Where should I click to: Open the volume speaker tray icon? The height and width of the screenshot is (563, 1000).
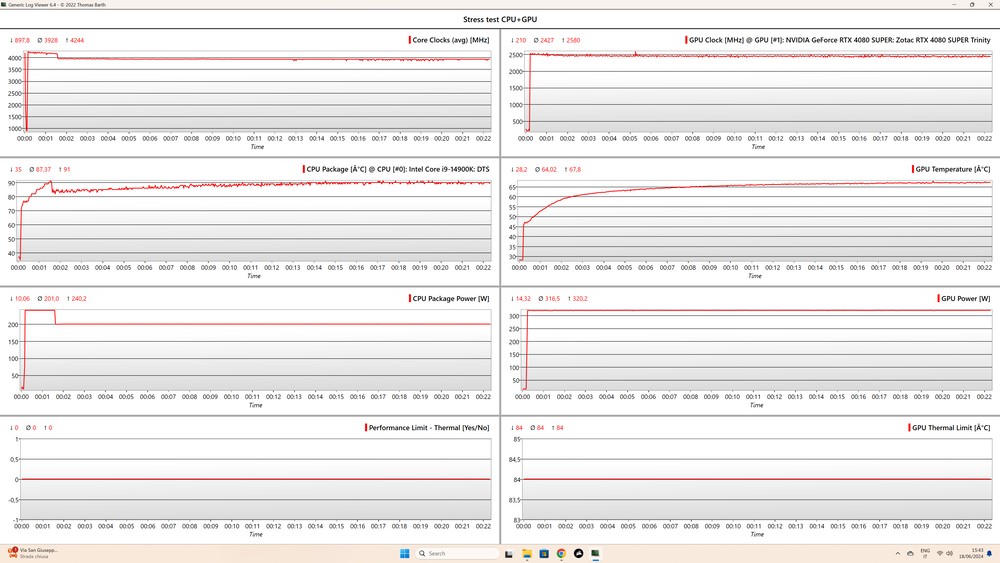pyautogui.click(x=951, y=553)
